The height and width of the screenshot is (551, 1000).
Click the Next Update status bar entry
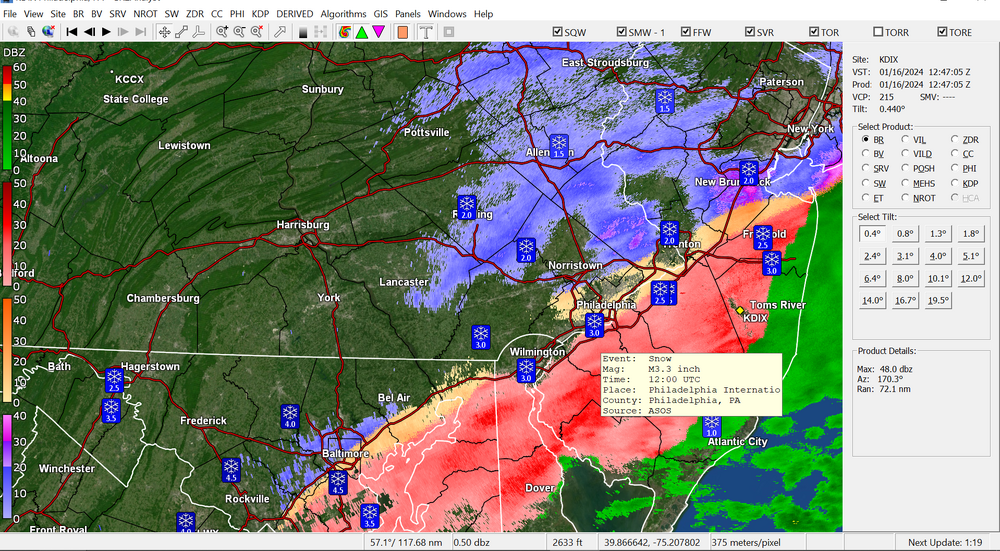click(x=945, y=543)
